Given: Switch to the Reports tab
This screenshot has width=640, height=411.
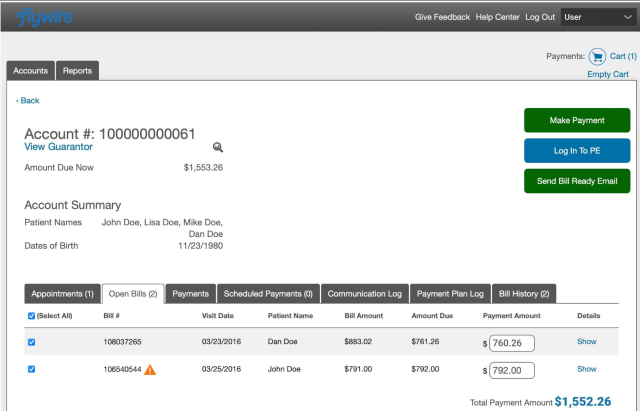Looking at the screenshot, I should [77, 71].
